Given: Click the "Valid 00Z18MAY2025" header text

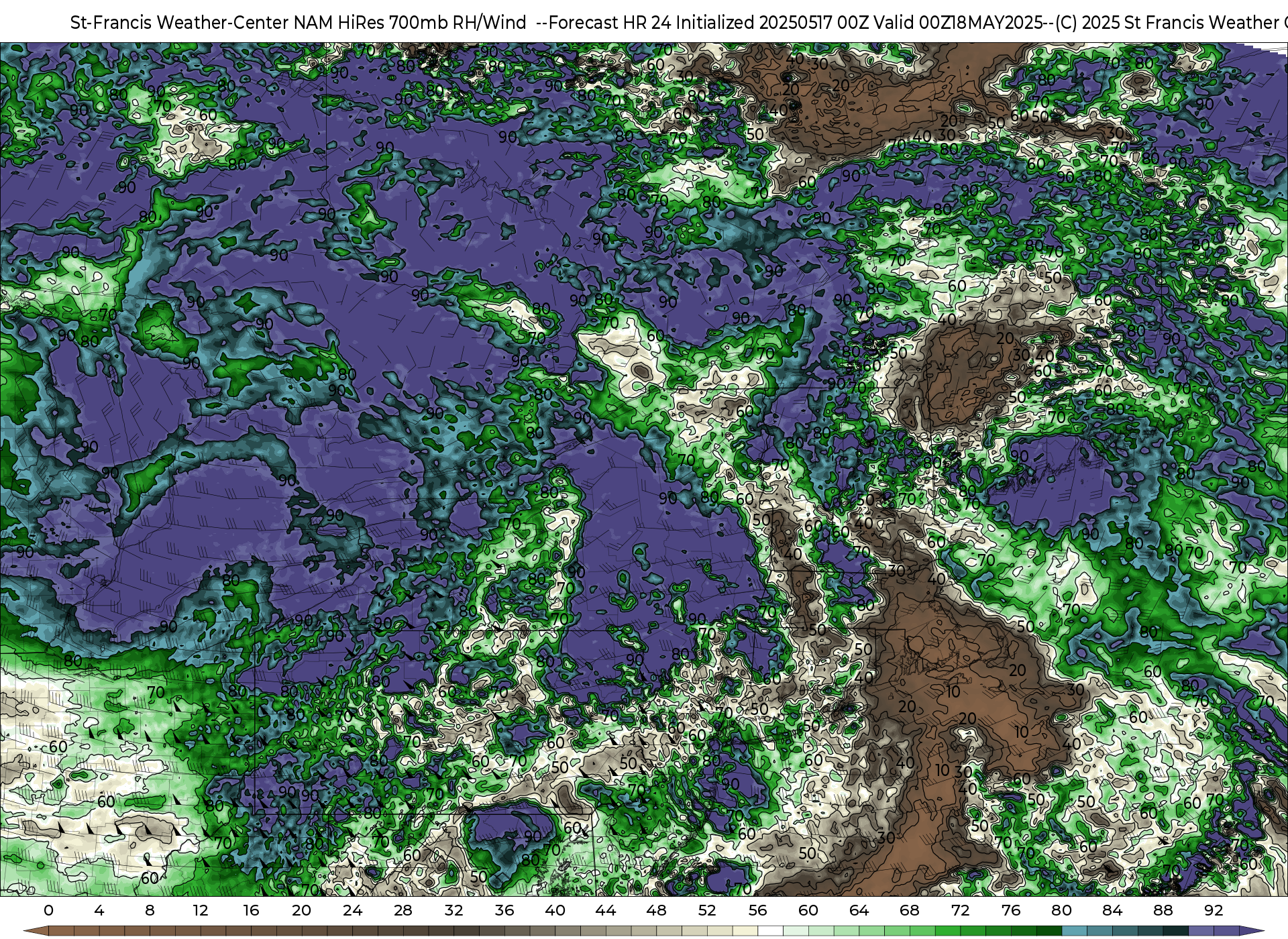Looking at the screenshot, I should tap(959, 23).
